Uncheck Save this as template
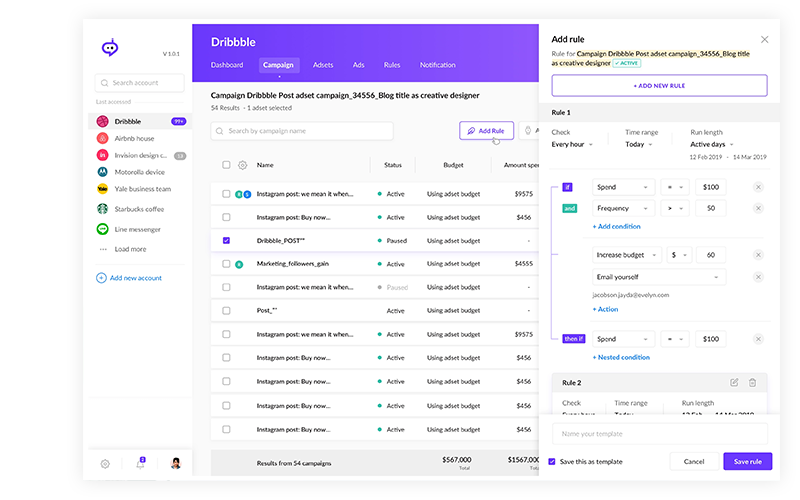800x500 pixels. pos(552,461)
